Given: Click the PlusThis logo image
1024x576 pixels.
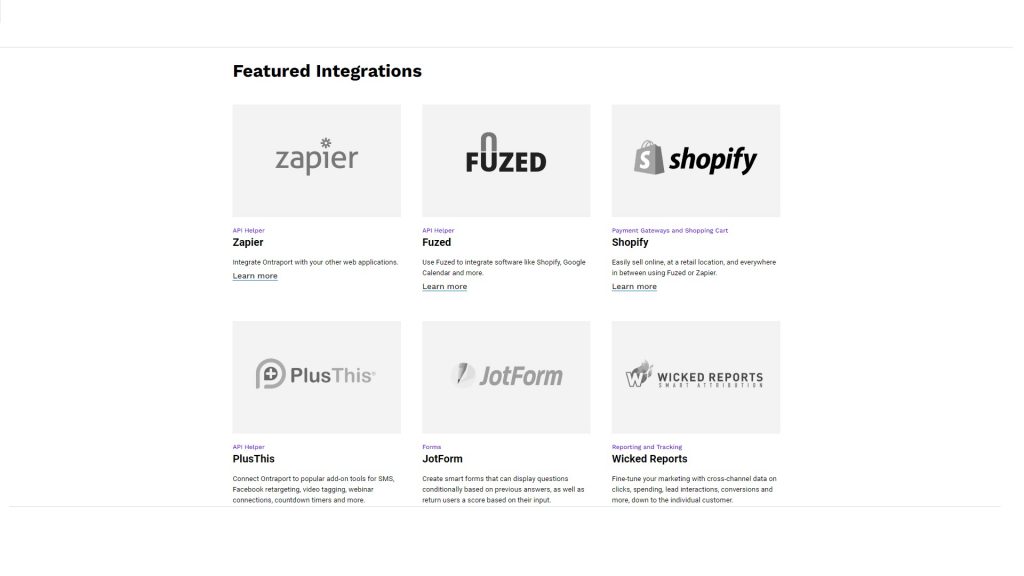Looking at the screenshot, I should tap(316, 376).
